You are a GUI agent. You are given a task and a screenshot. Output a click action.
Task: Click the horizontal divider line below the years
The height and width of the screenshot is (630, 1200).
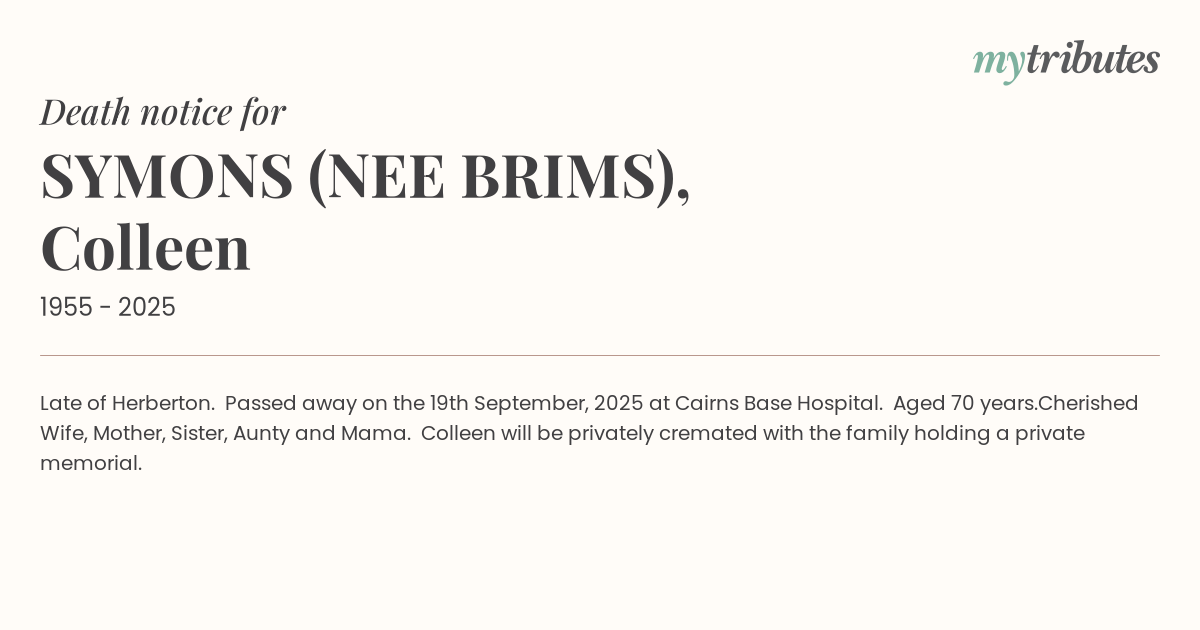(x=600, y=355)
